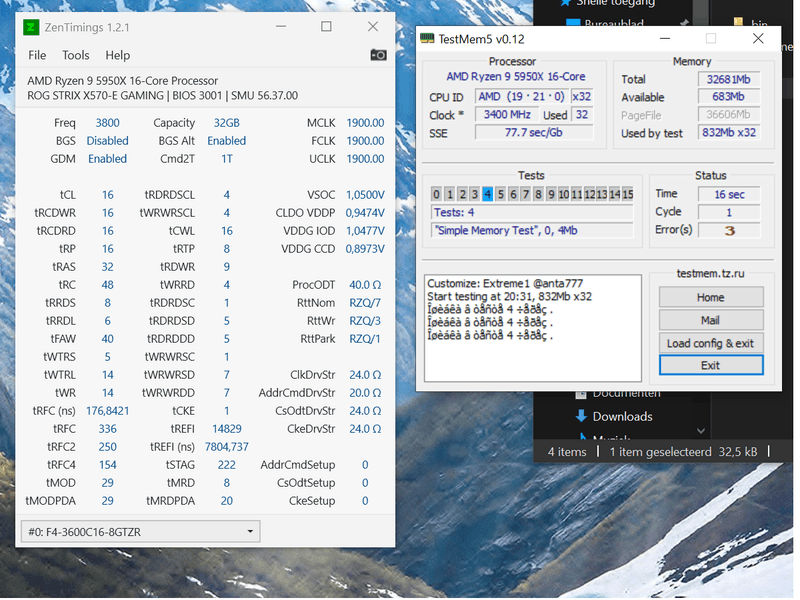Click the GDM value Enabled
This screenshot has width=800, height=600.
coord(107,159)
